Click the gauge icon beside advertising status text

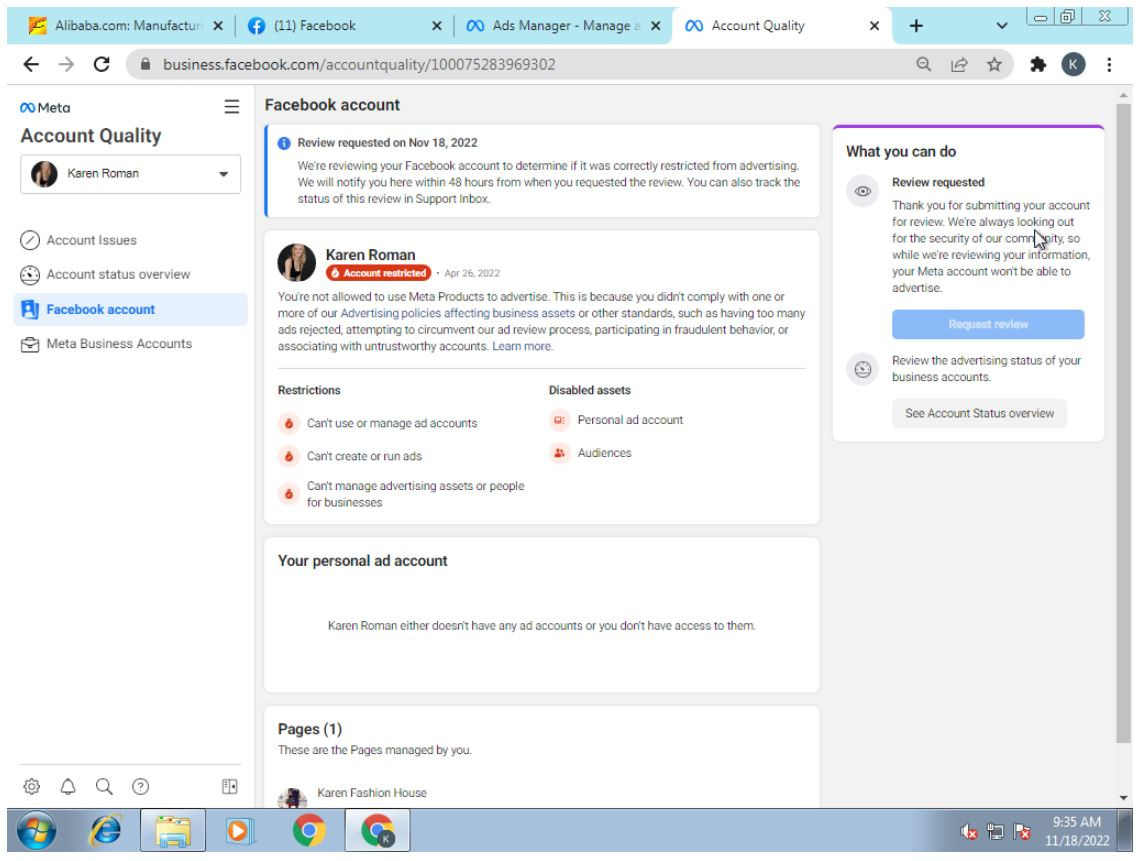pos(862,369)
